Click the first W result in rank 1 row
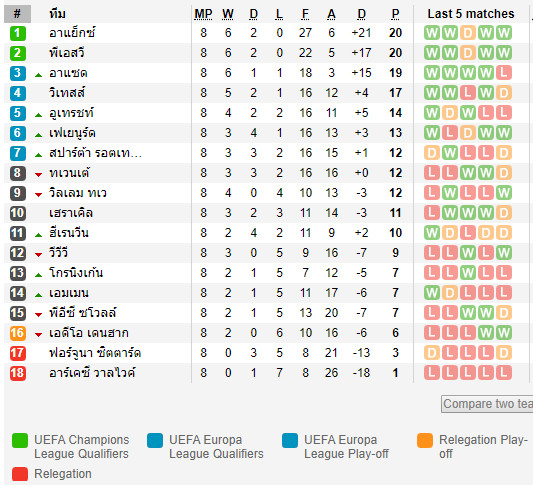This screenshot has width=533, height=485. [x=432, y=33]
